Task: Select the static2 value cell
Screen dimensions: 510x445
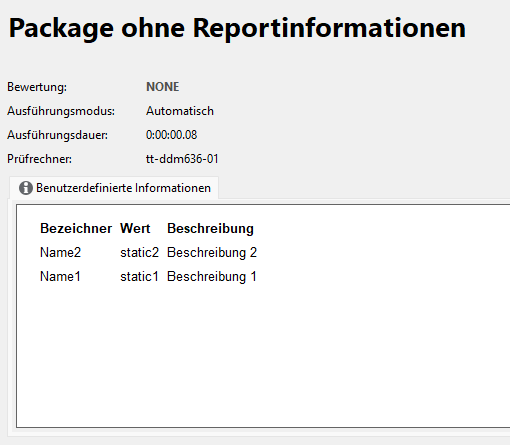Action: 140,252
